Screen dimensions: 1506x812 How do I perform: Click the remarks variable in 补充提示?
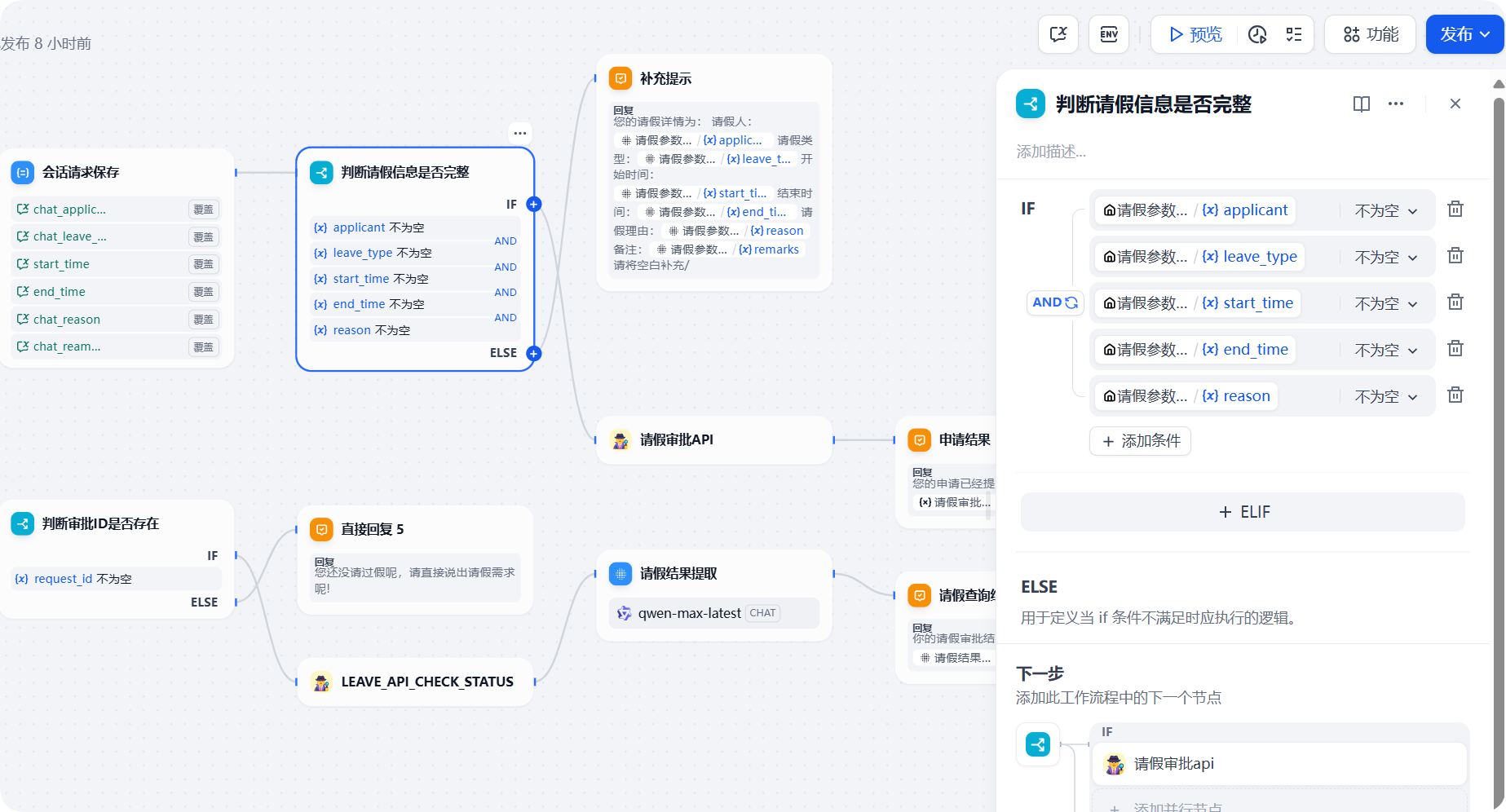pyautogui.click(x=769, y=250)
